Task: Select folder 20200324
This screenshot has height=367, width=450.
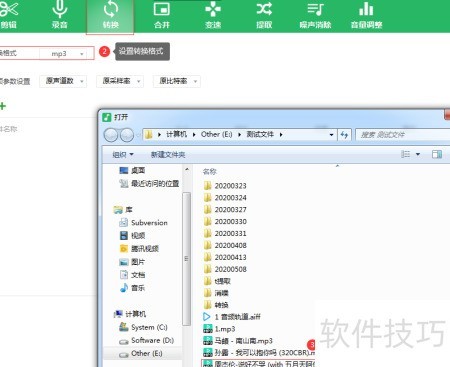Action: pos(226,198)
